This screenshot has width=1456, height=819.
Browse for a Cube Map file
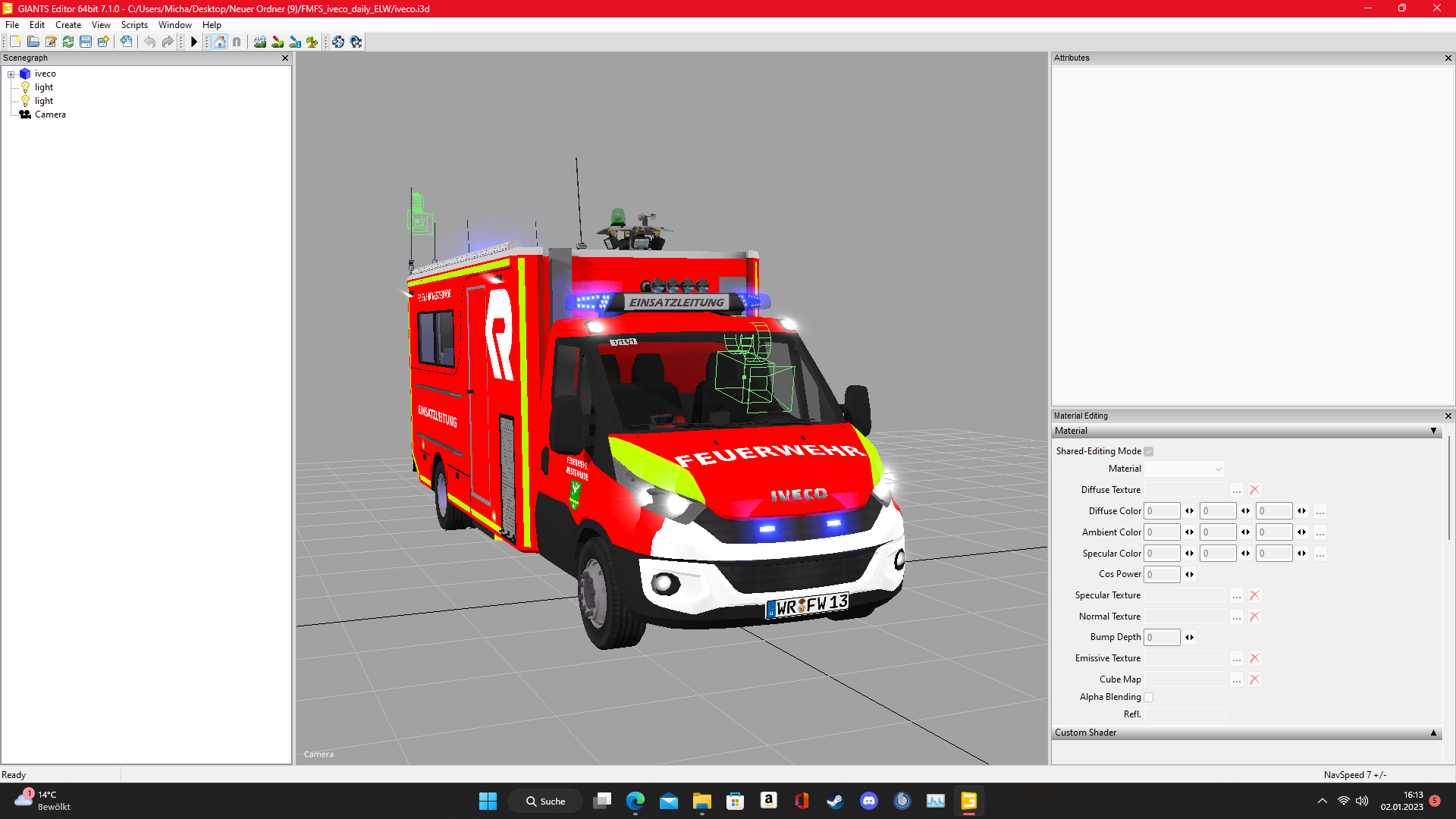1237,679
